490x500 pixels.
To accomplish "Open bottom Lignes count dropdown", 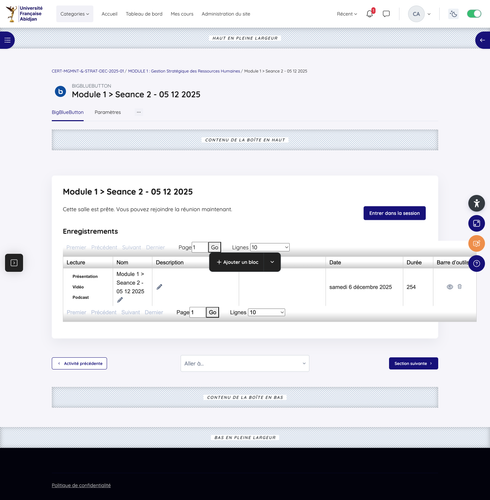I will [266, 312].
